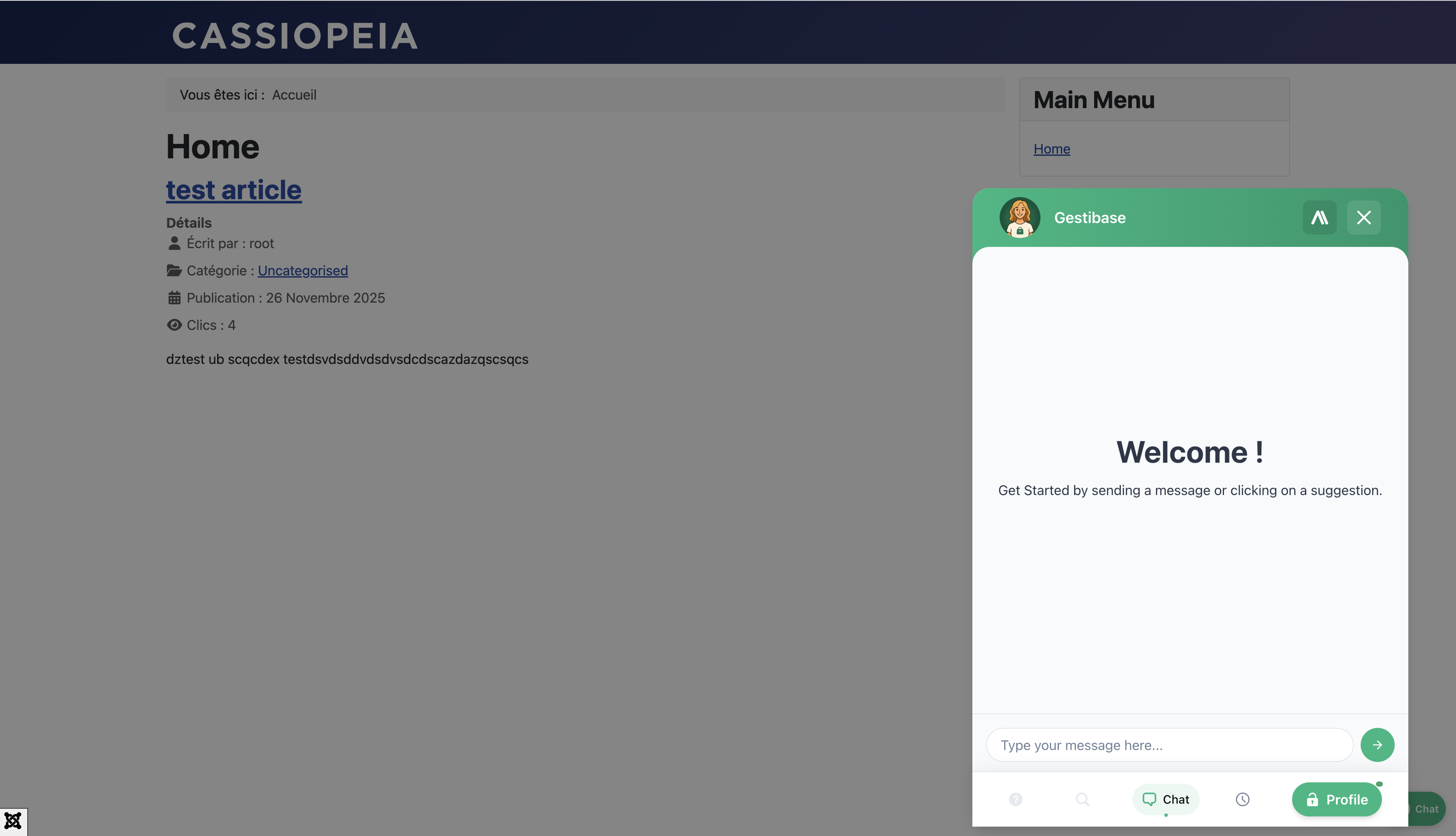Screen dimensions: 1456x836
Task: Click the send message arrow
Action: tap(1377, 745)
